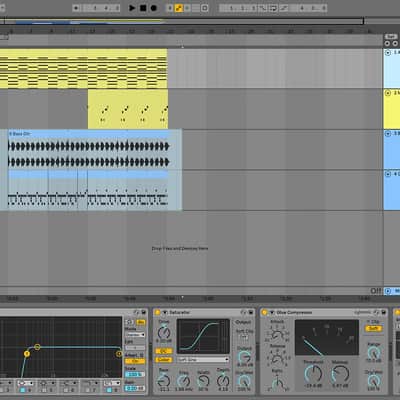Click the Saturator Dry/Wet knob
This screenshot has width=400, height=400.
pyautogui.click(x=244, y=381)
